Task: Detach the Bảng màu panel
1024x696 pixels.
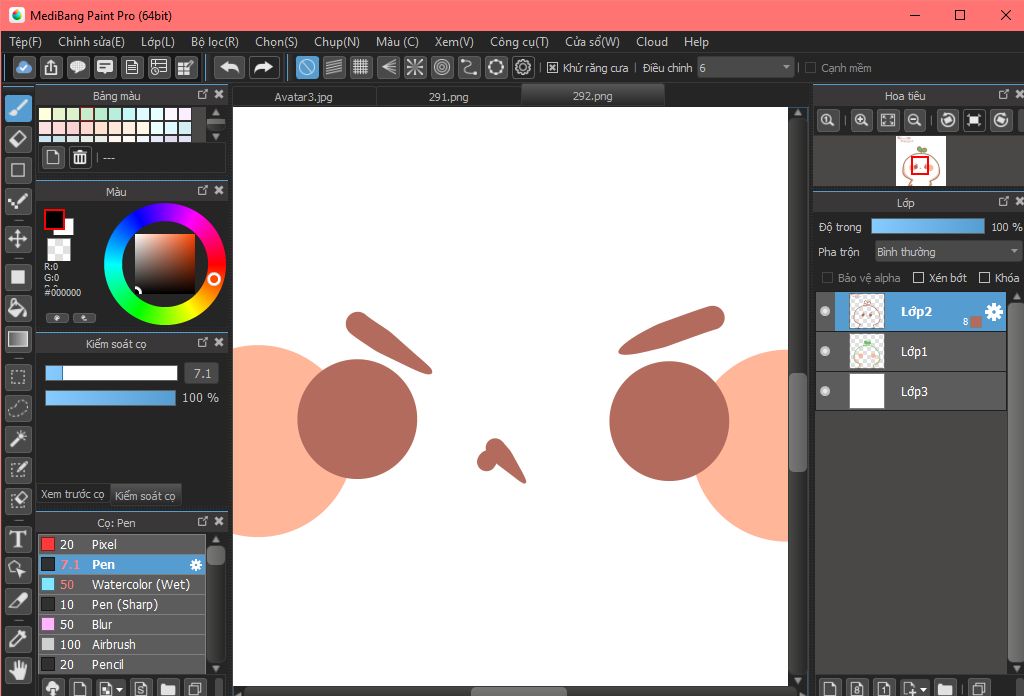Action: [x=203, y=95]
